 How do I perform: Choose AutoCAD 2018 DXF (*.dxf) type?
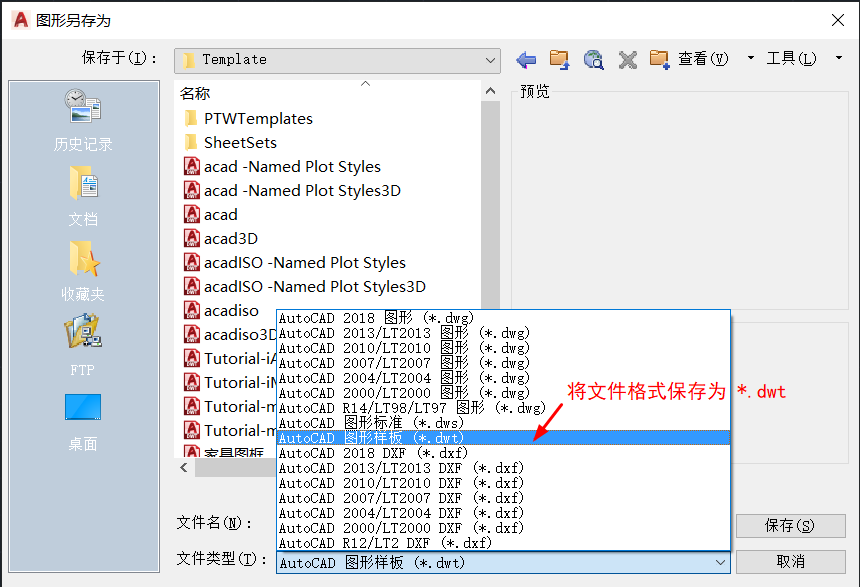point(503,453)
